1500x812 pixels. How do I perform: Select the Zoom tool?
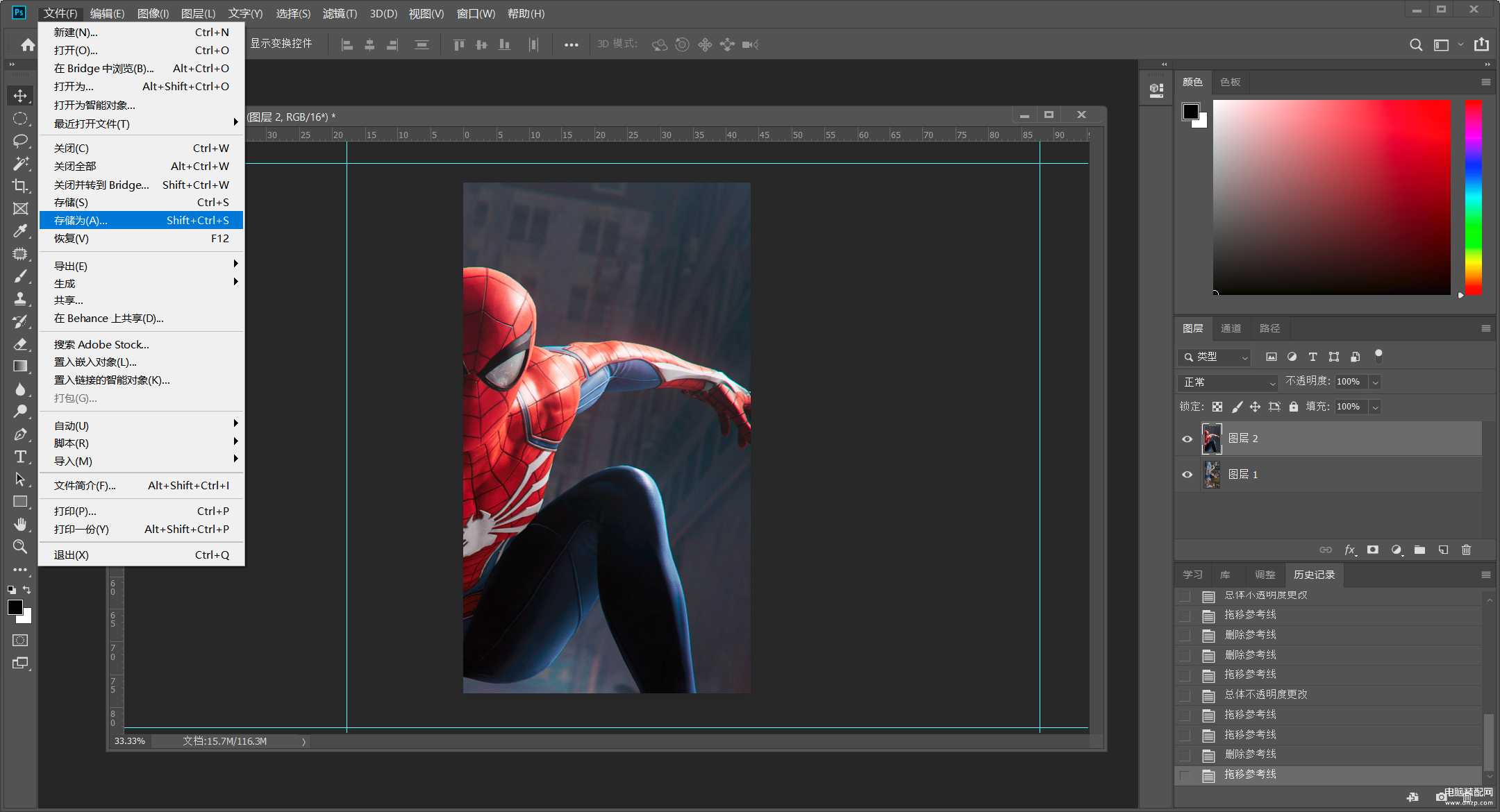pos(20,547)
